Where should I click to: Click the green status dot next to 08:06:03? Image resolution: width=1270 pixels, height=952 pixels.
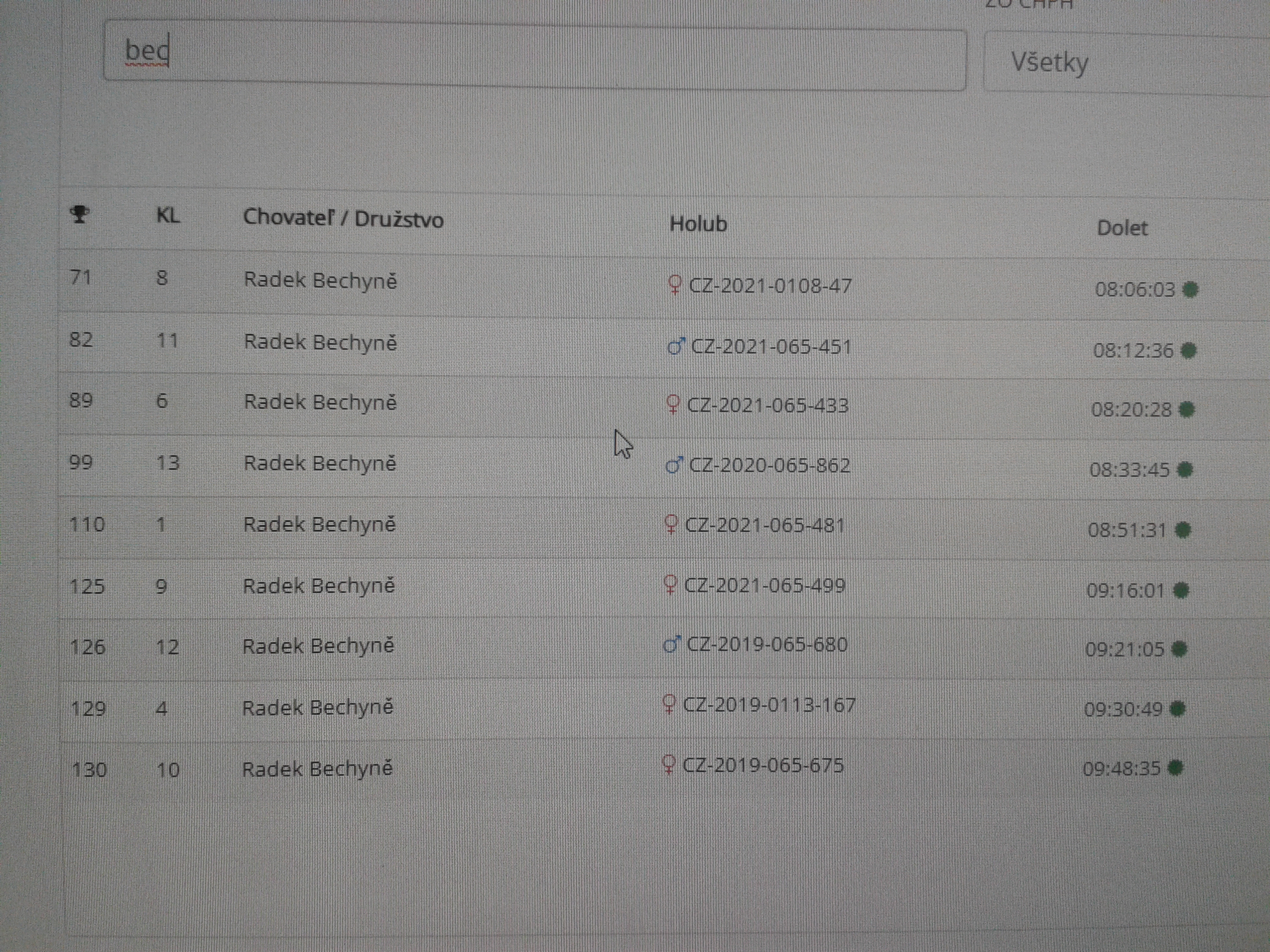click(x=1191, y=289)
